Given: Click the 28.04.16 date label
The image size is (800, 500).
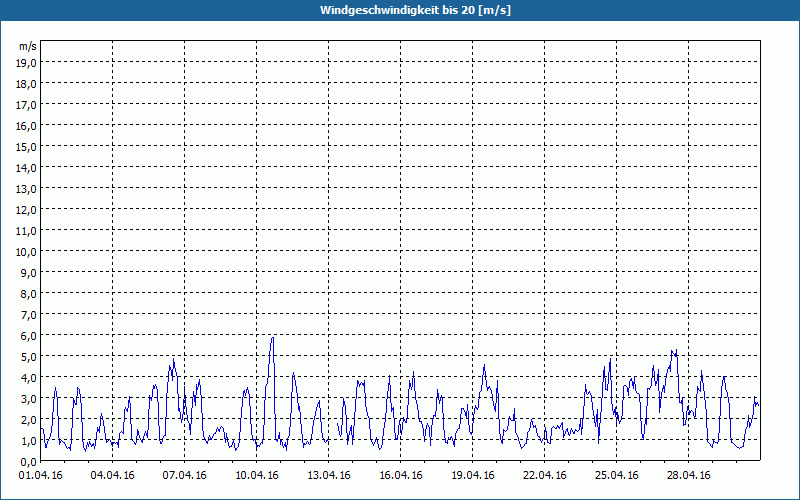Looking at the screenshot, I should 688,476.
